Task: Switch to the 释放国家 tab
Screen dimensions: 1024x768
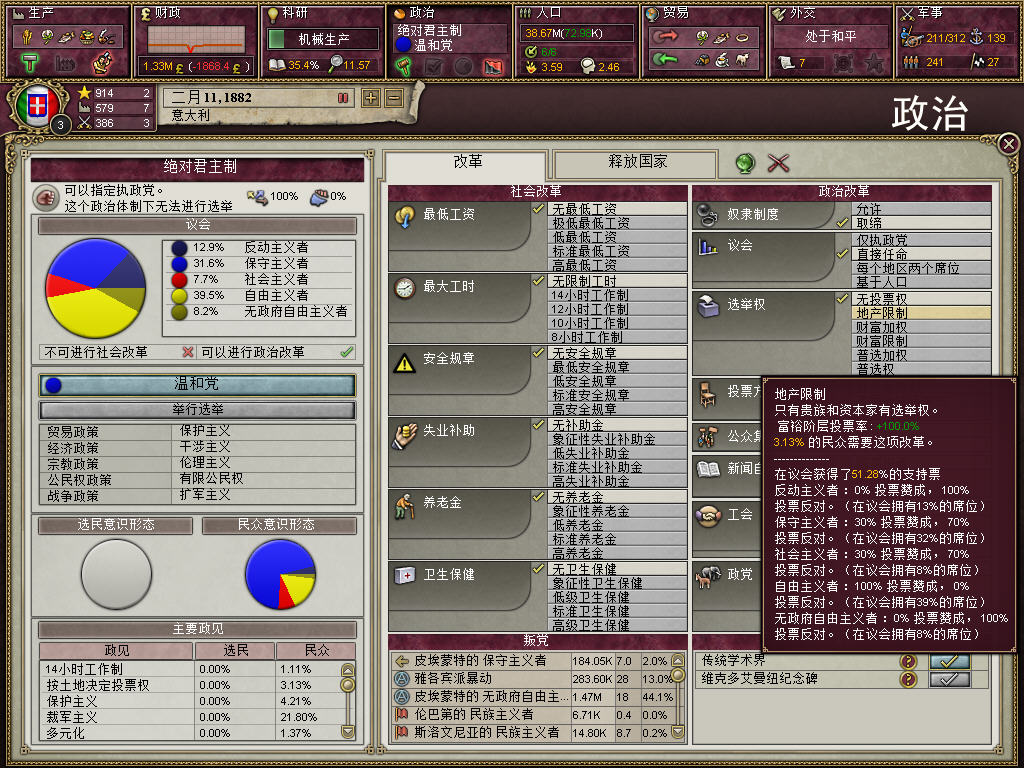Action: pos(636,163)
